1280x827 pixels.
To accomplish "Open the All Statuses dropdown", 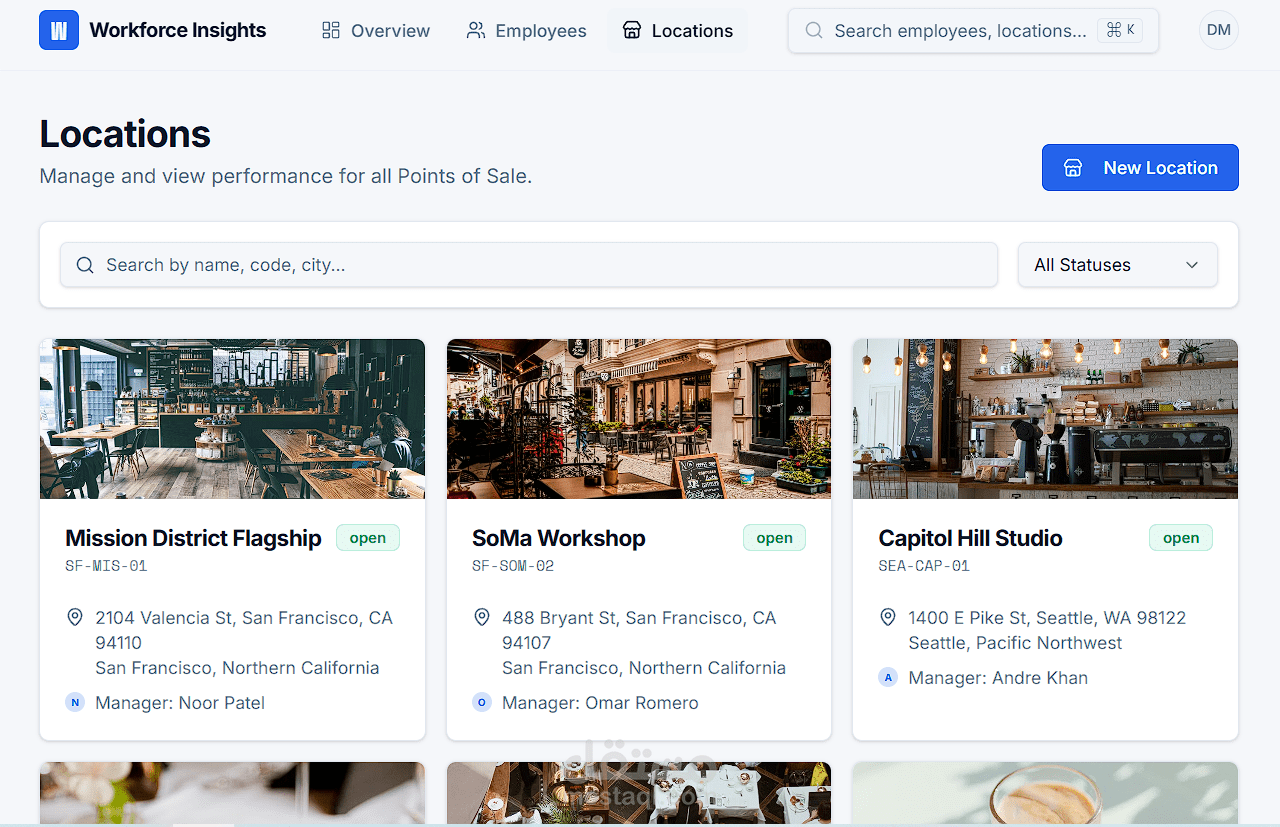I will pos(1118,265).
